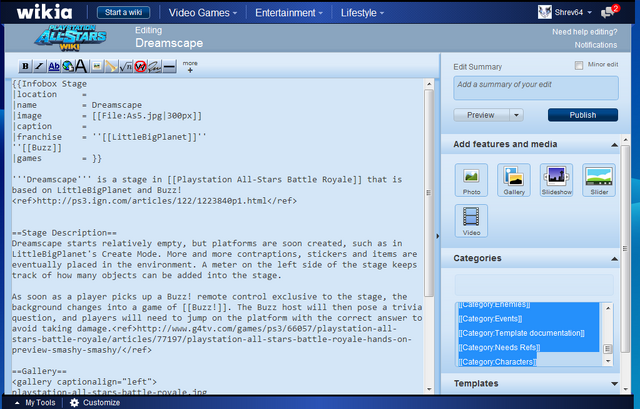Insert math formula square-root icon
This screenshot has height=409, width=640.
click(x=126, y=66)
